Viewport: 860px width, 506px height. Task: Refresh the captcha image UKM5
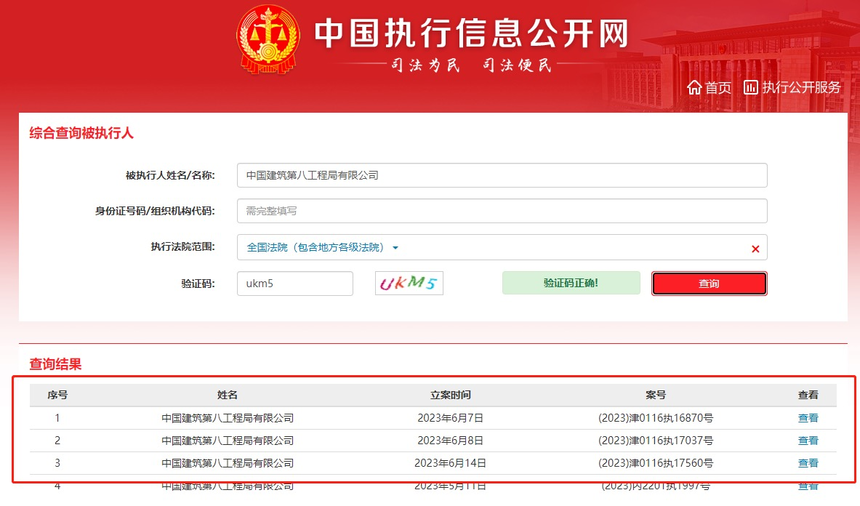409,283
